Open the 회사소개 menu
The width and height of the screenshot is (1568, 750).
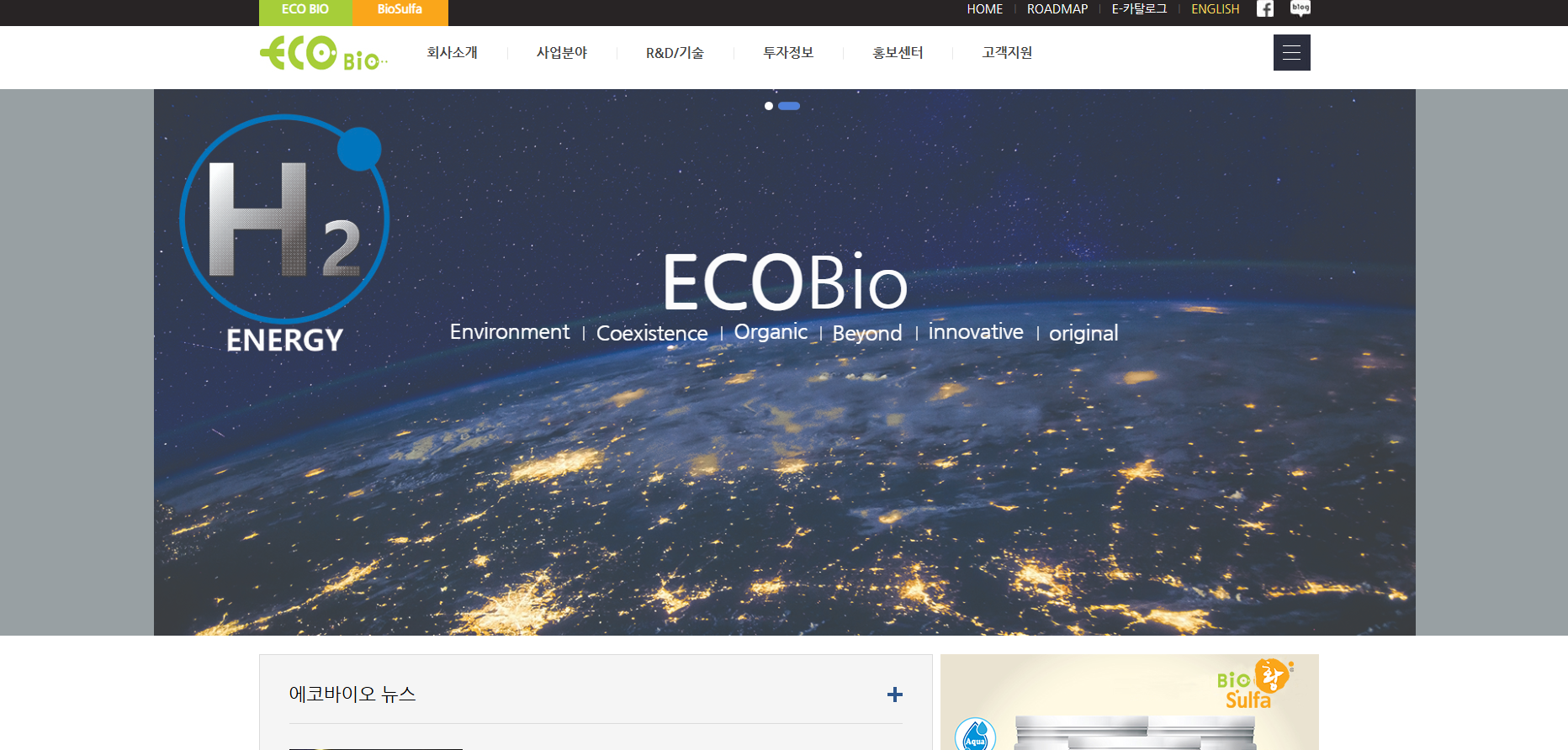[453, 53]
